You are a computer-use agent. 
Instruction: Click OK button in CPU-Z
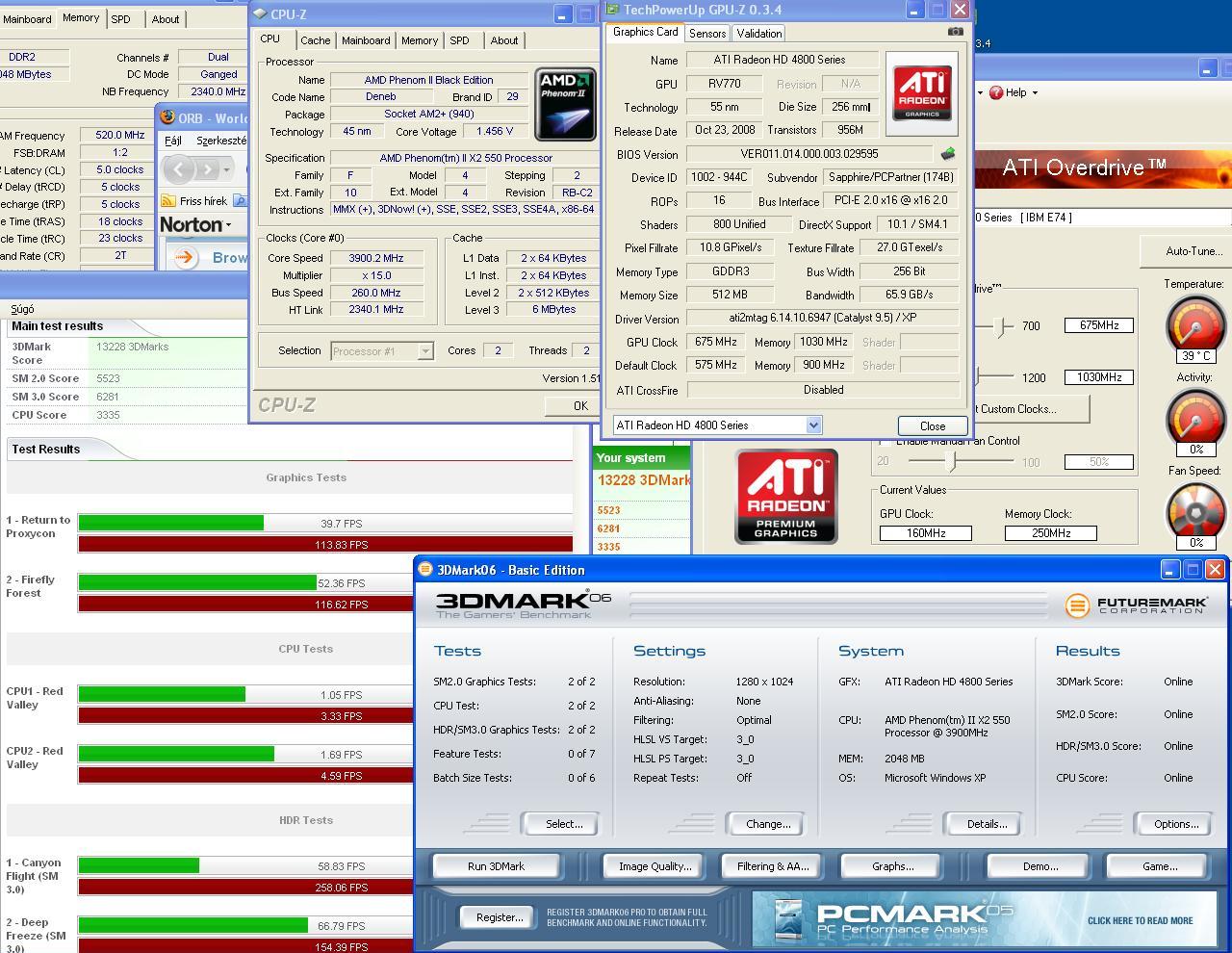point(579,405)
